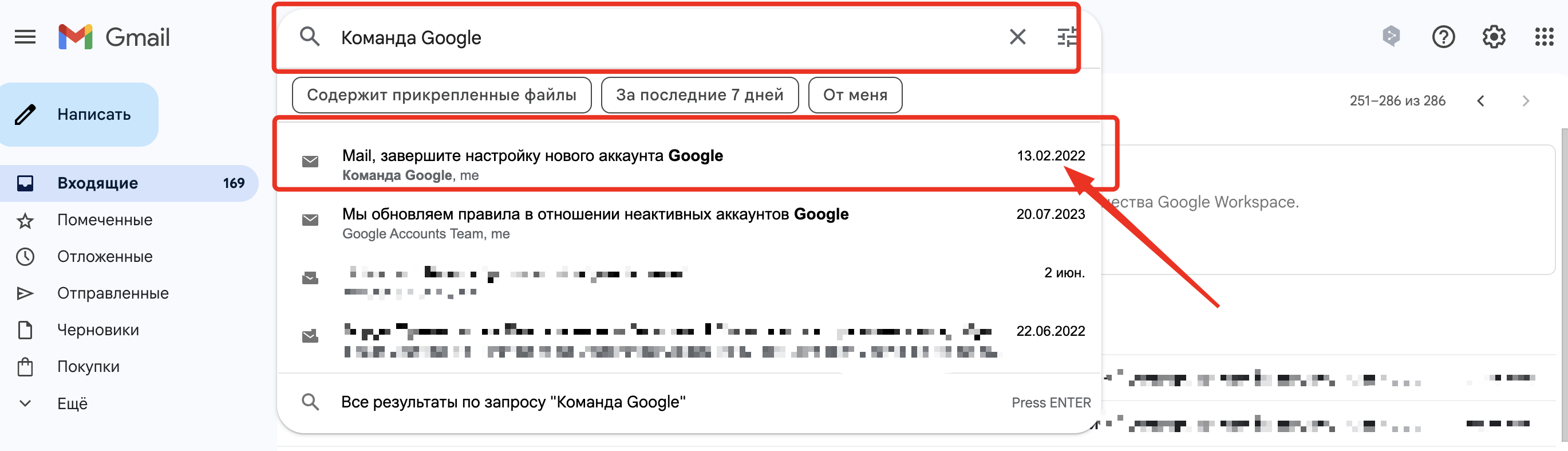Image resolution: width=1568 pixels, height=451 pixels.
Task: Open the Помеченные starred folder
Action: [x=105, y=220]
